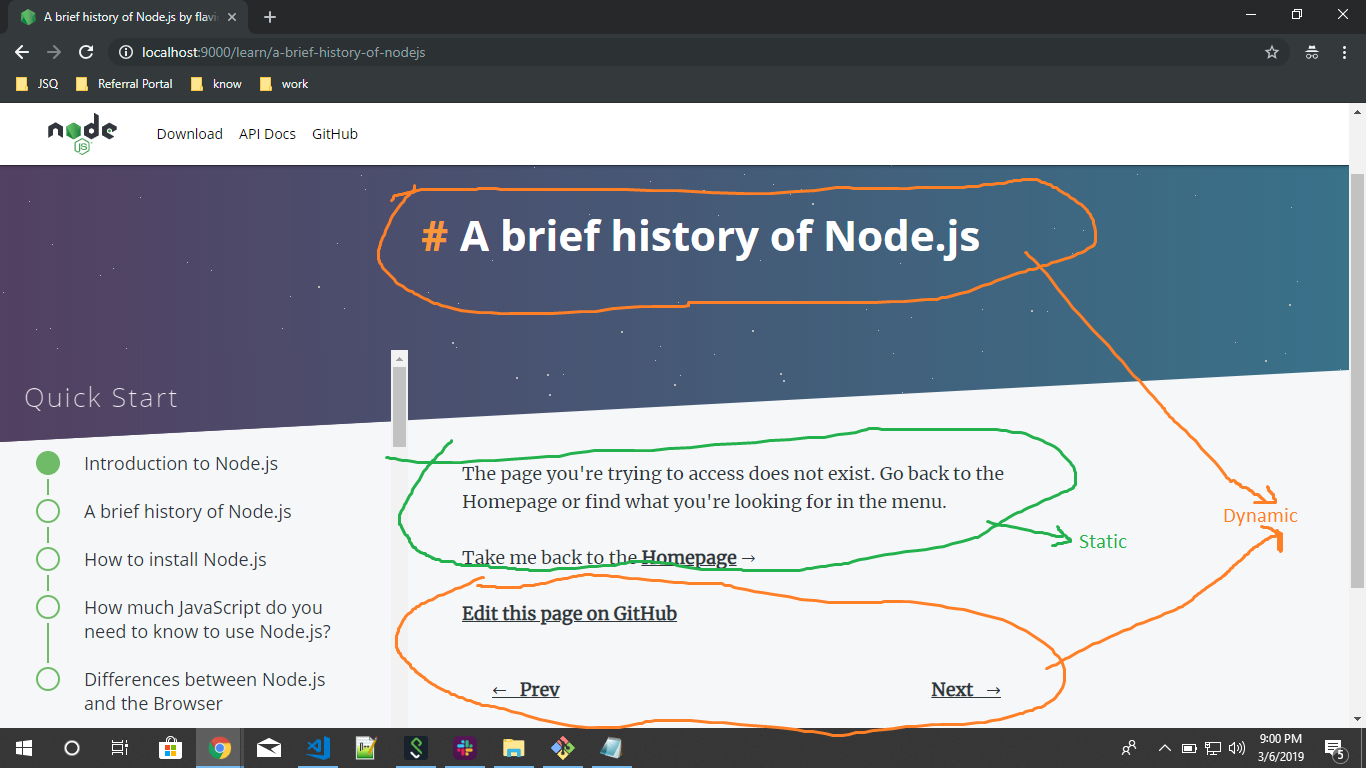This screenshot has height=768, width=1366.
Task: Open the Git taskbar icon
Action: (563, 748)
